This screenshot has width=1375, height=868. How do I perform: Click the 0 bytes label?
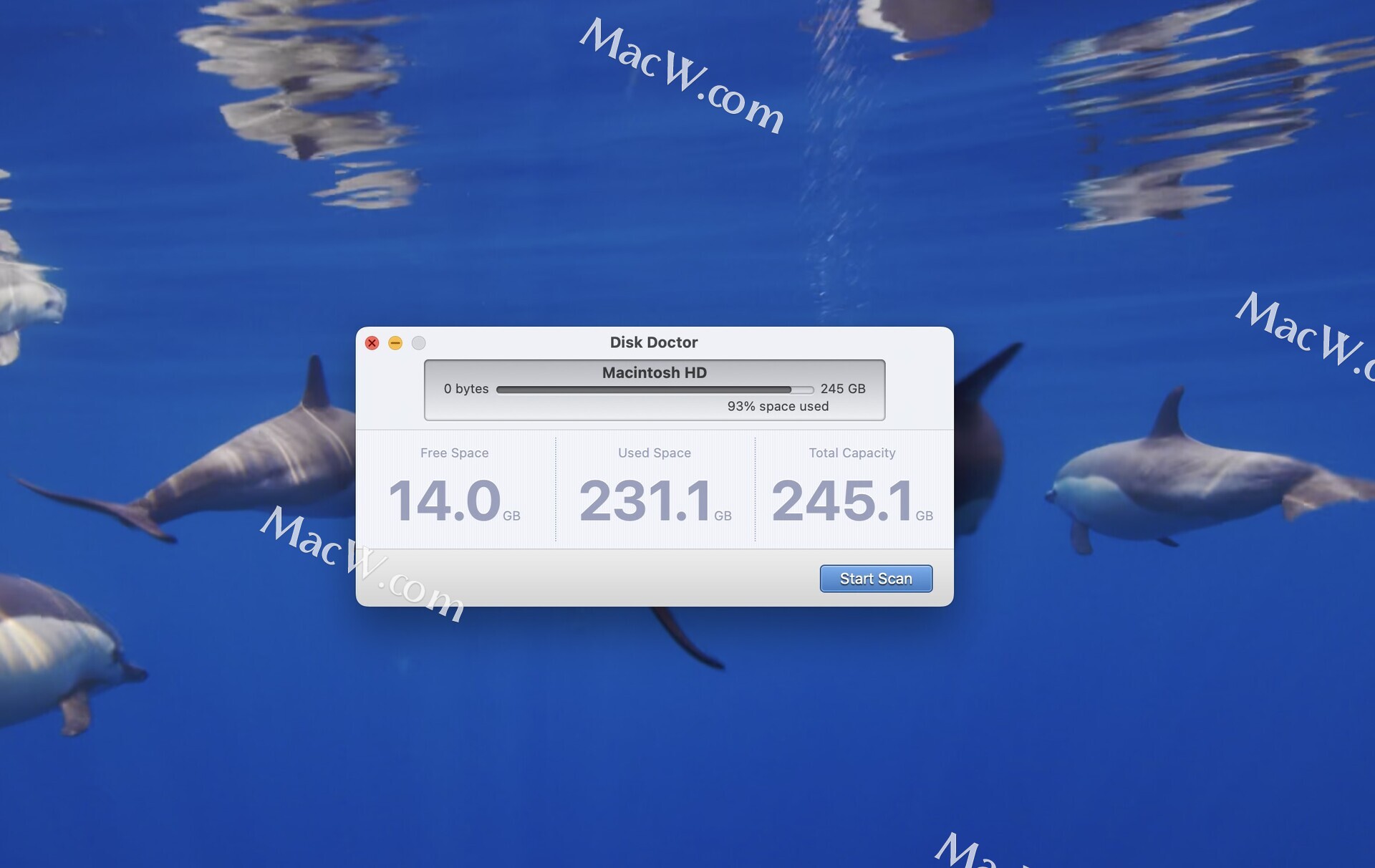(465, 389)
